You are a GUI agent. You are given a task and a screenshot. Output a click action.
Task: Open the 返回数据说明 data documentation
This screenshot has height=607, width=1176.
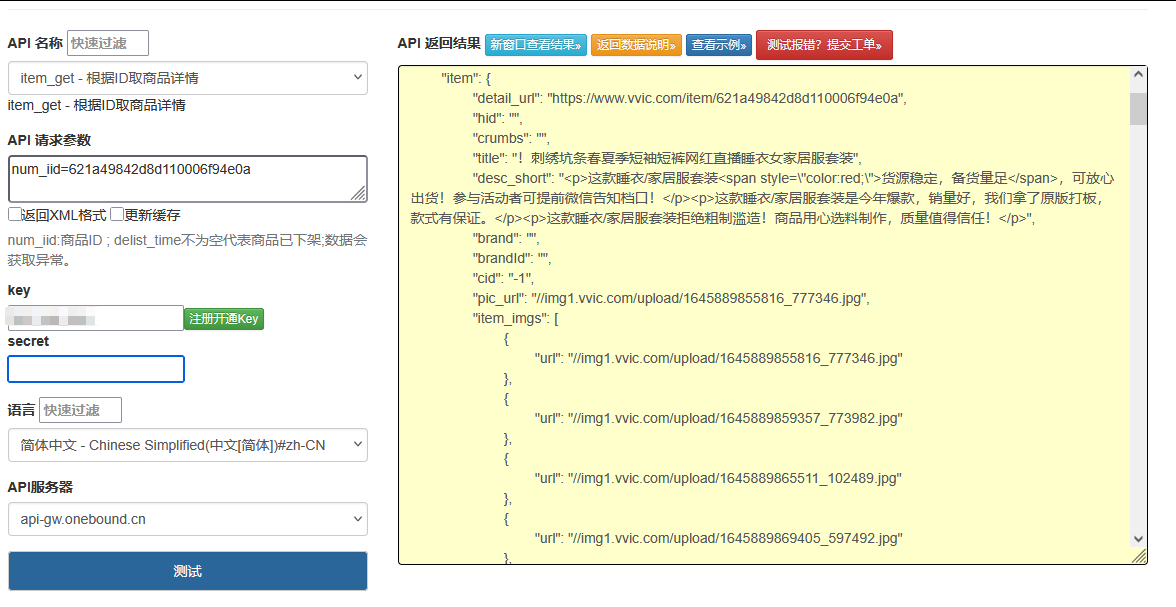click(638, 44)
